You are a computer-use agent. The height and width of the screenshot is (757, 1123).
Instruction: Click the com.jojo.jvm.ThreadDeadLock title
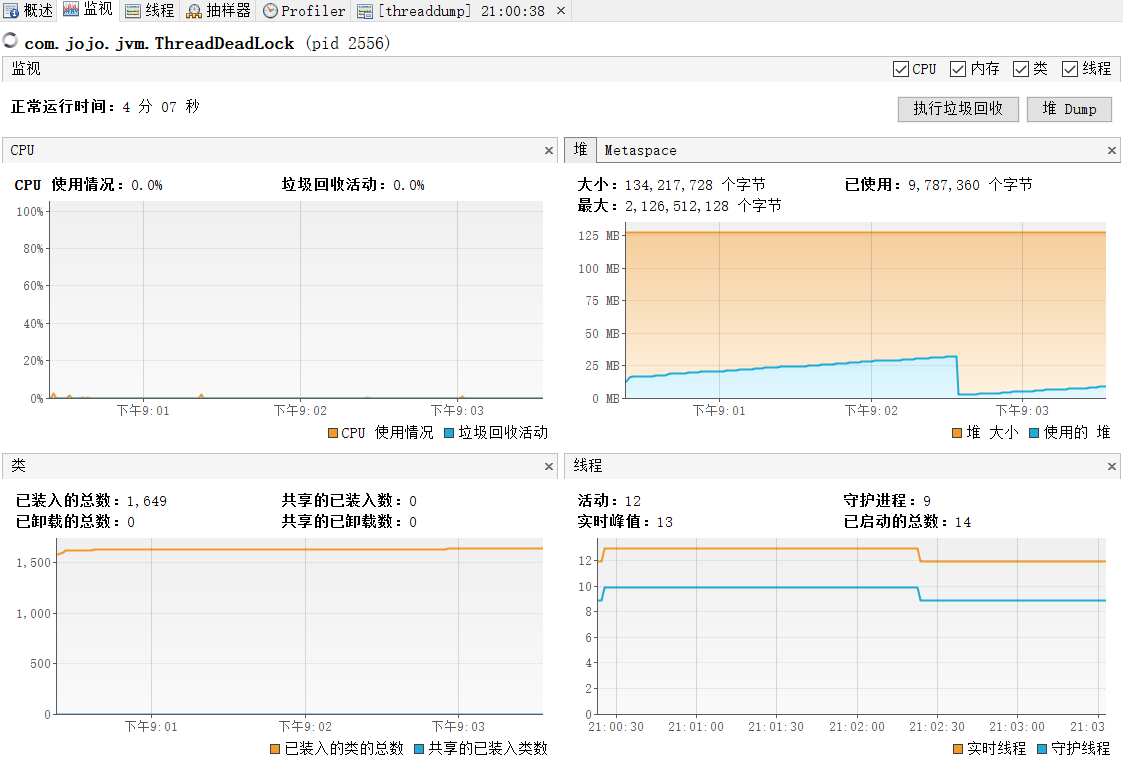[x=159, y=43]
